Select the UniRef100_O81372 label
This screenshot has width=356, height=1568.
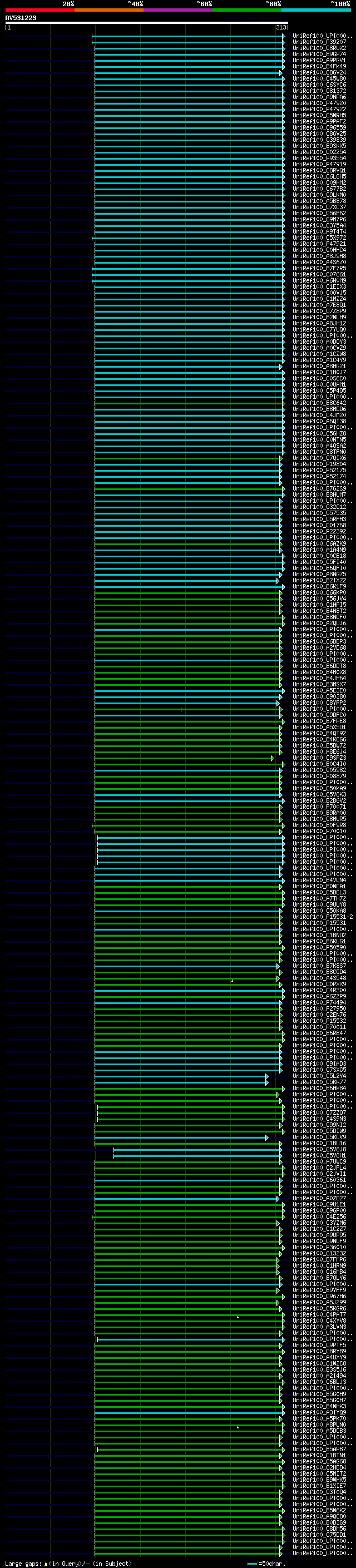point(319,91)
